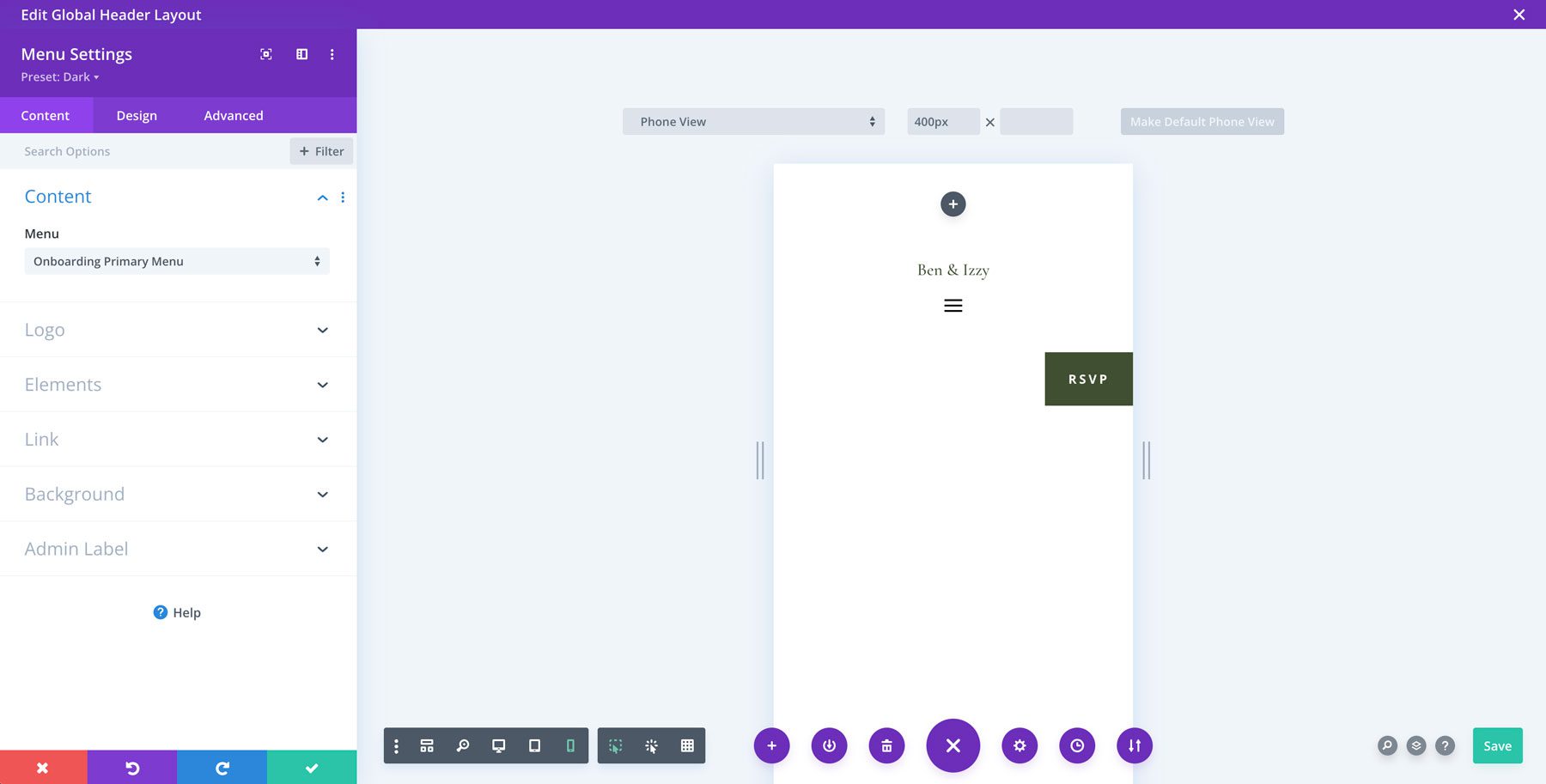Toggle hover mode with the click-interaction cursor icon
Viewport: 1546px width, 784px height.
[x=653, y=745]
